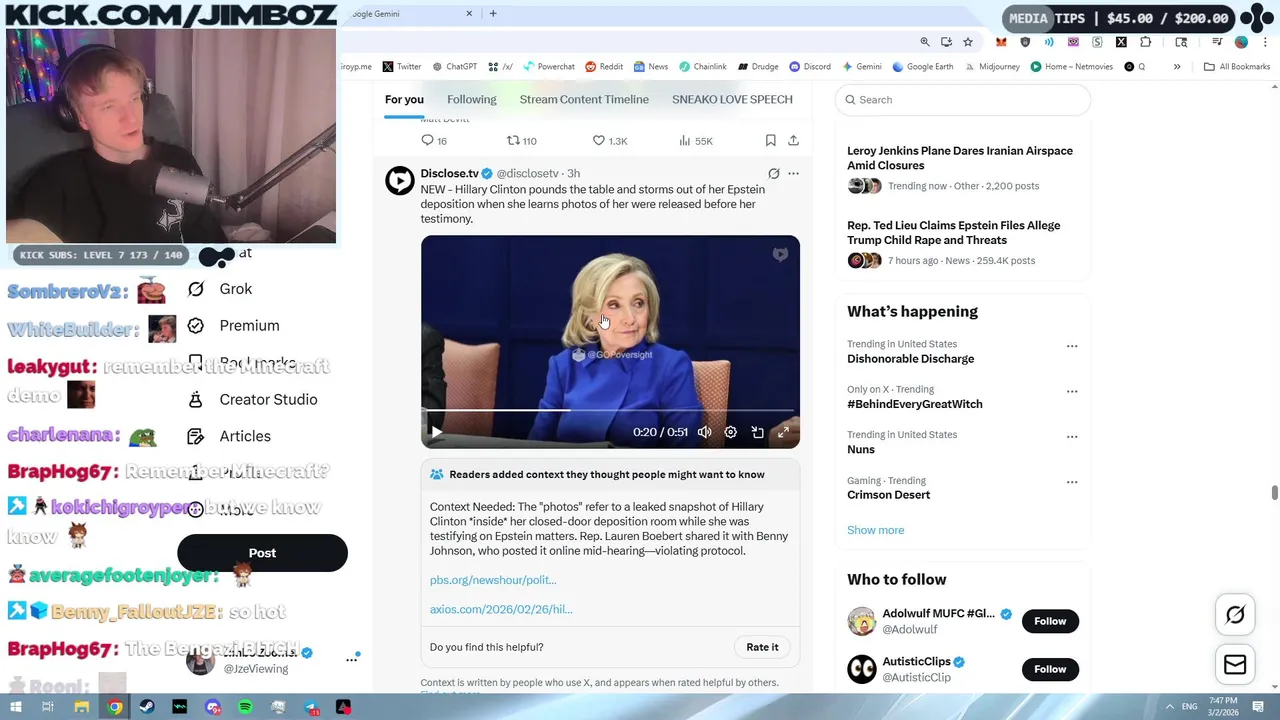Open the Leroy Jenkins Plane news story

960,158
